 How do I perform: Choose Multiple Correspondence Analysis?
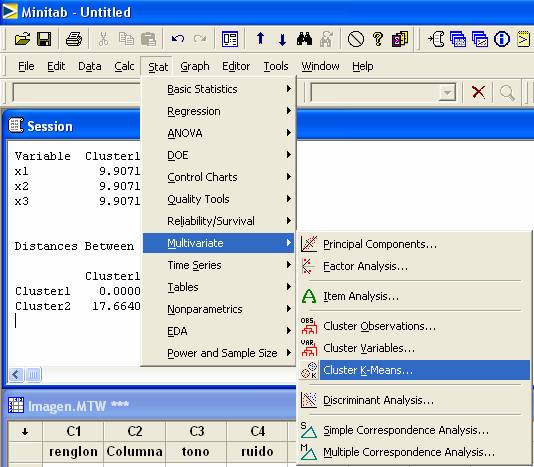point(414,452)
